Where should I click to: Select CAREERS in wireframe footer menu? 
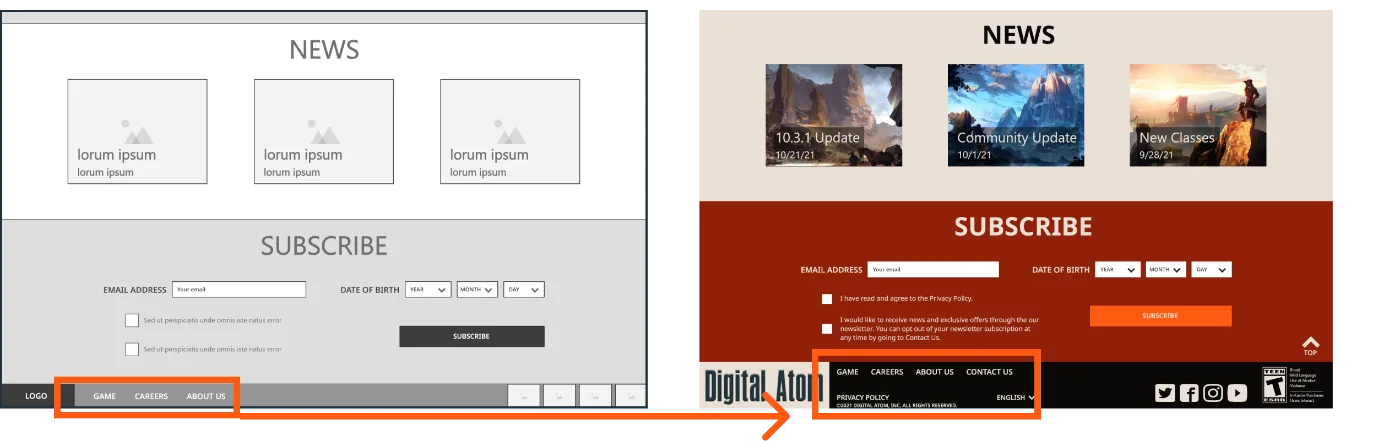[151, 396]
